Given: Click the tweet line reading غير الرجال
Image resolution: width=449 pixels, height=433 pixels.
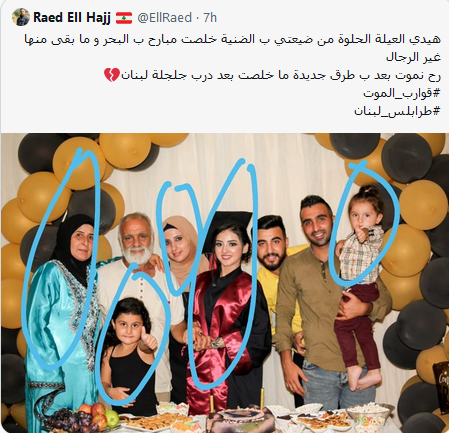Looking at the screenshot, I should point(413,57).
